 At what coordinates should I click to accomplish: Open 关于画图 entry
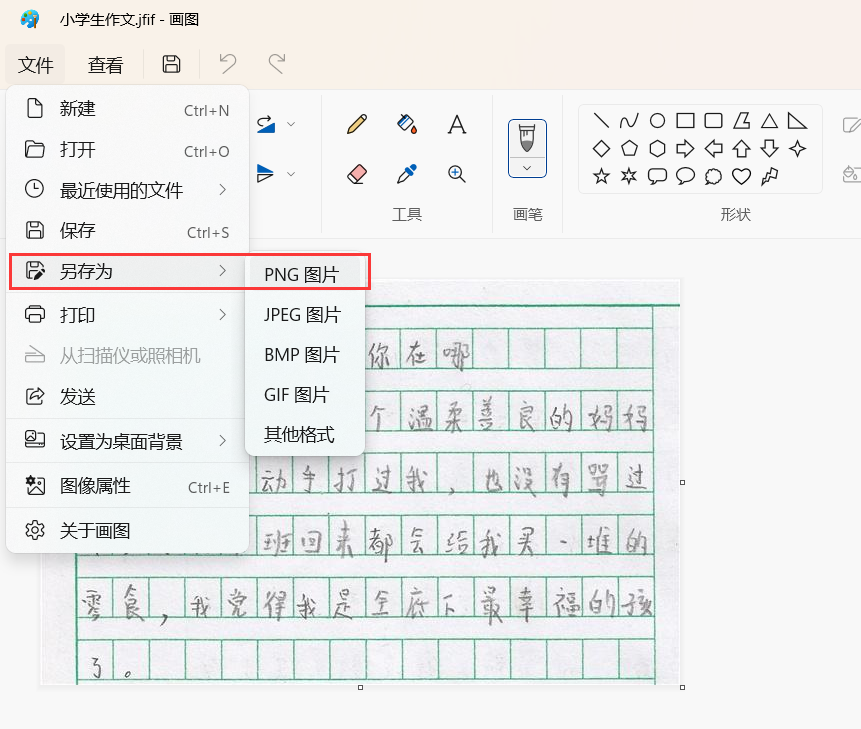(x=127, y=531)
